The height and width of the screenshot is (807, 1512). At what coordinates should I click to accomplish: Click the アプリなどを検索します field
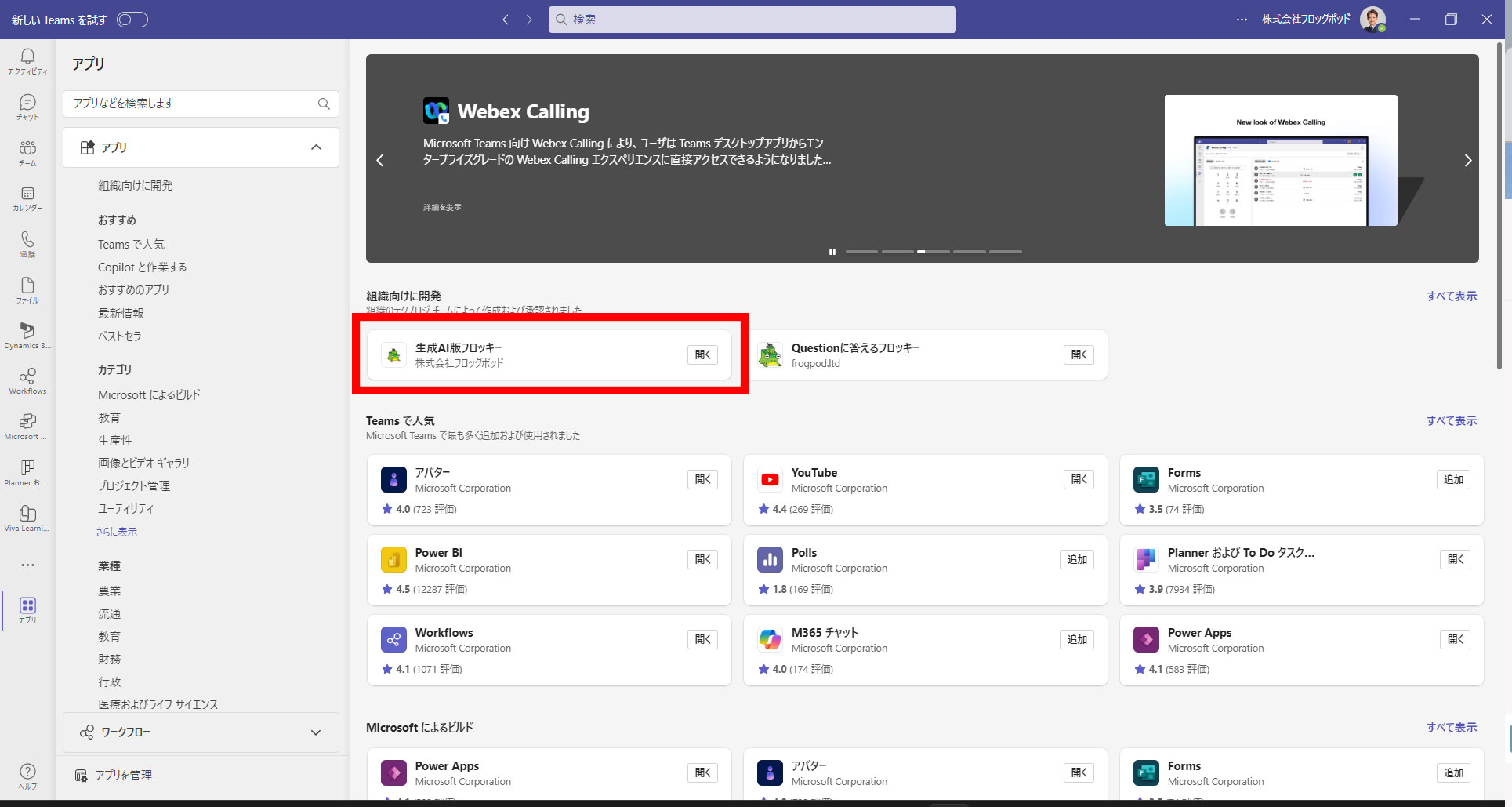(x=201, y=104)
